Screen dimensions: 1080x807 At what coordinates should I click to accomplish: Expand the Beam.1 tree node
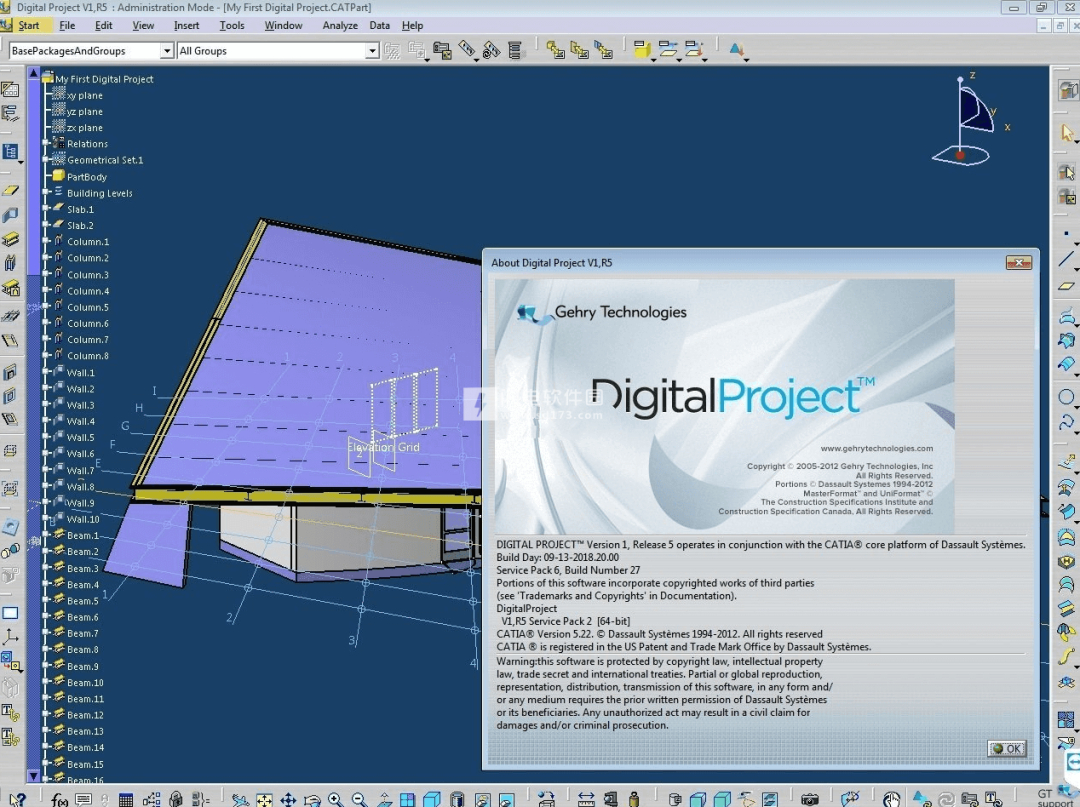pos(45,535)
